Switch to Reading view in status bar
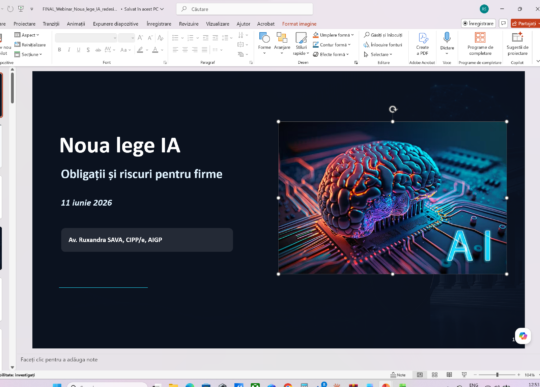Image resolution: width=540 pixels, height=387 pixels. 449,375
